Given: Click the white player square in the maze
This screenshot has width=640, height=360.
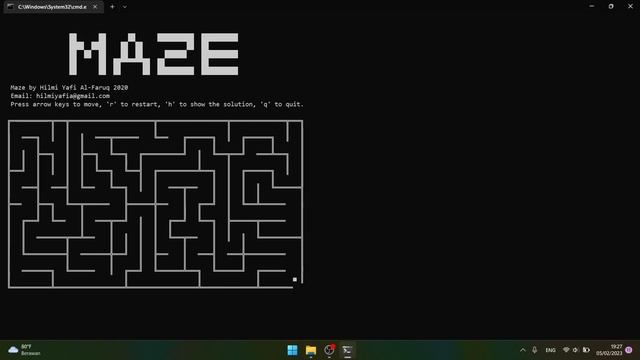Looking at the screenshot, I should pos(295,280).
